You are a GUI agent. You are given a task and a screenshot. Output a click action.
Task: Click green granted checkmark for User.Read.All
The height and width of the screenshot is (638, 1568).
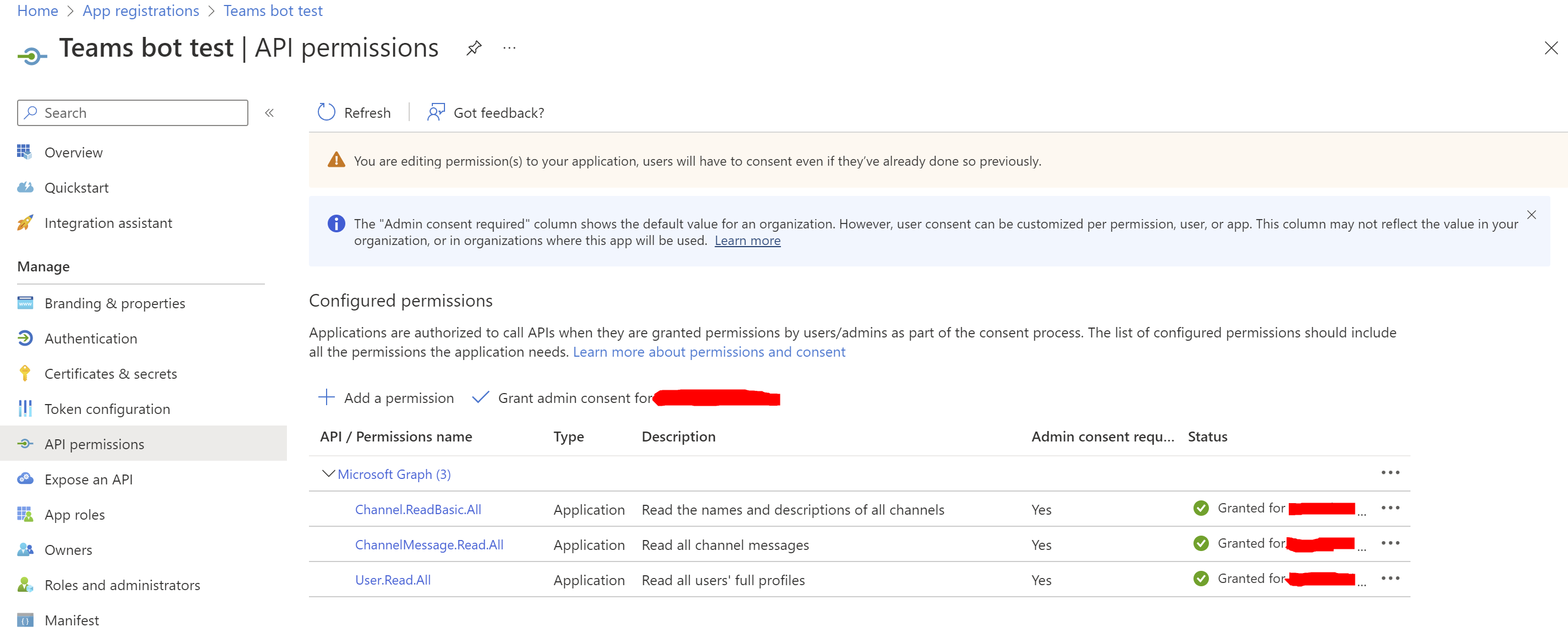pos(1200,579)
